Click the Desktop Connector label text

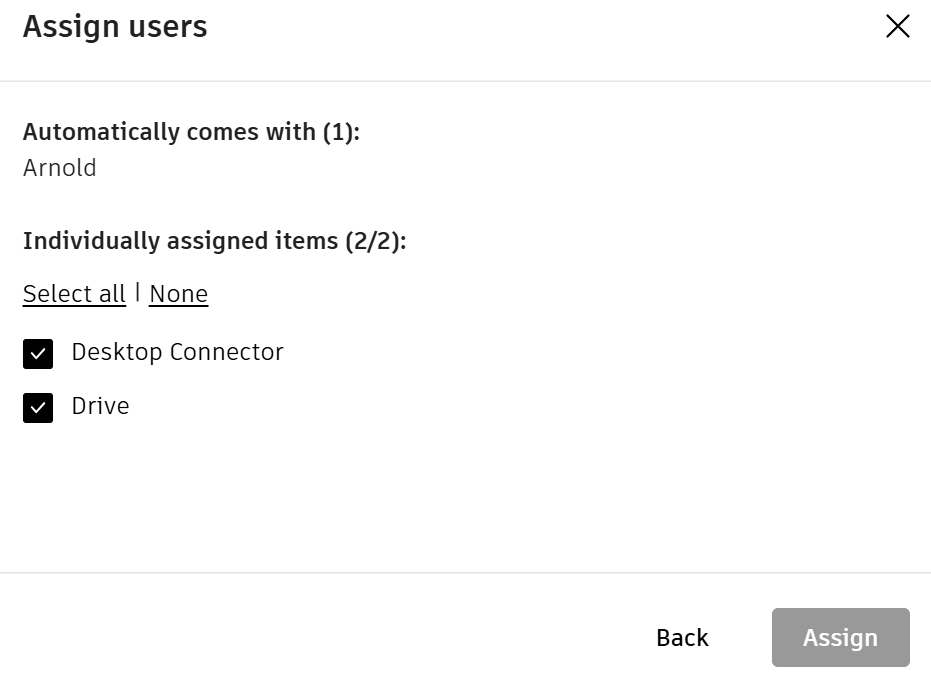click(177, 352)
